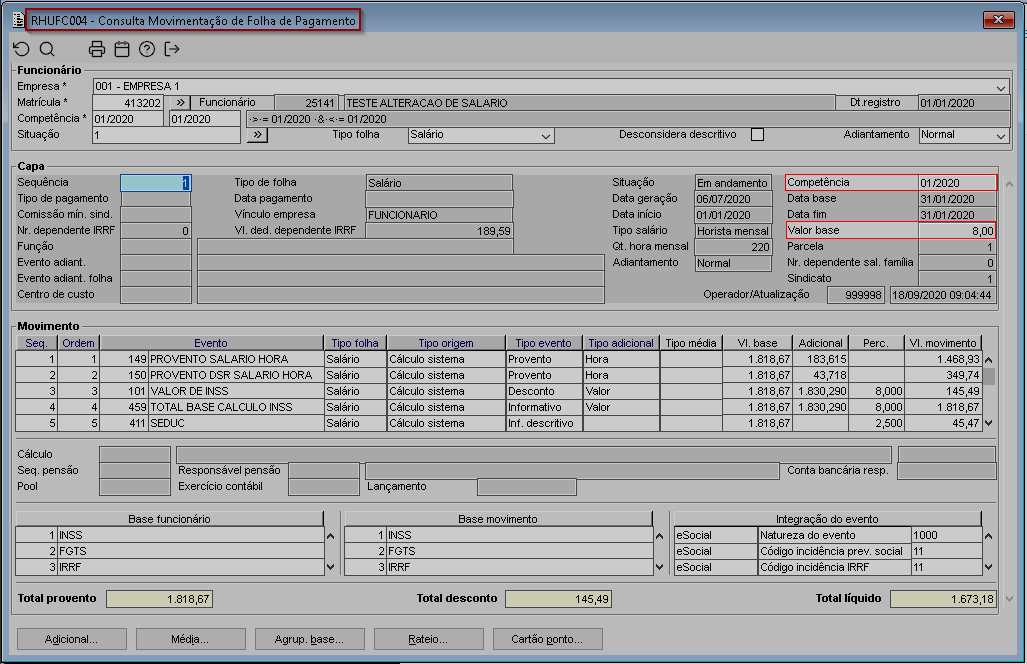Click the magnifying glass search icon

47,49
